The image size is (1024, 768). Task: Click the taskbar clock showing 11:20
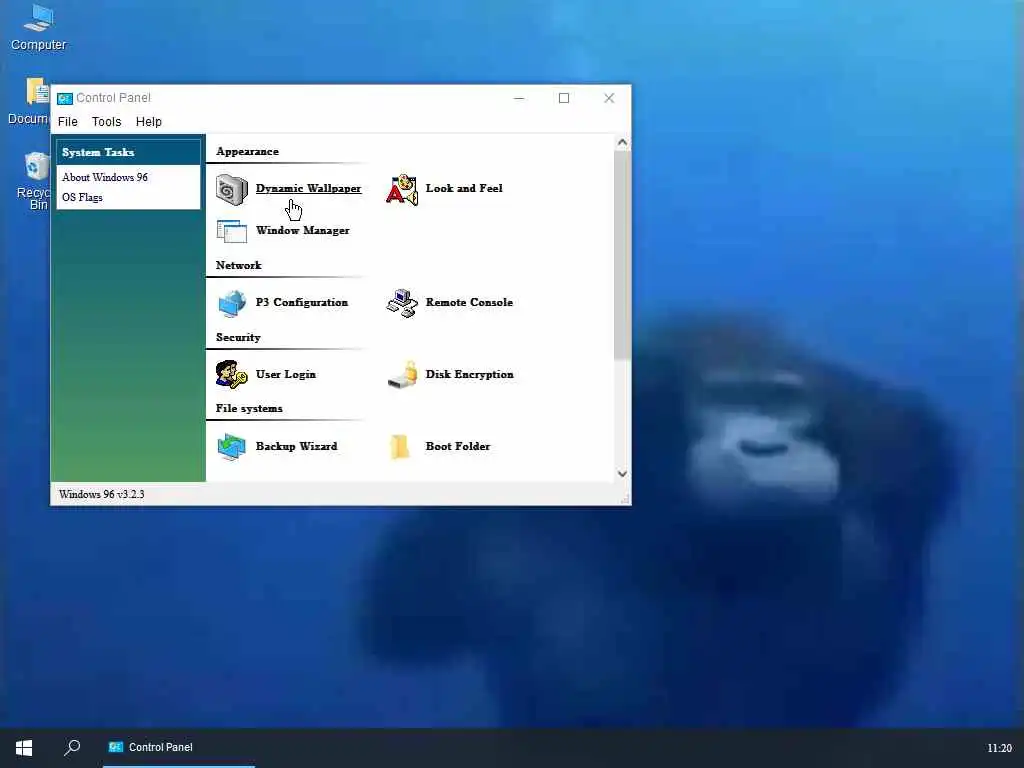999,748
